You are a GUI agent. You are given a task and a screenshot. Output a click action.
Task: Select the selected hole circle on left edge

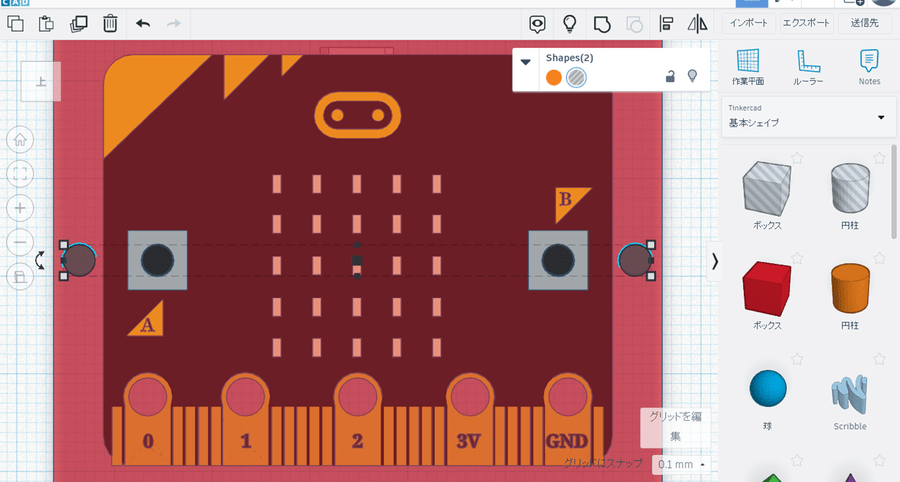point(79,260)
